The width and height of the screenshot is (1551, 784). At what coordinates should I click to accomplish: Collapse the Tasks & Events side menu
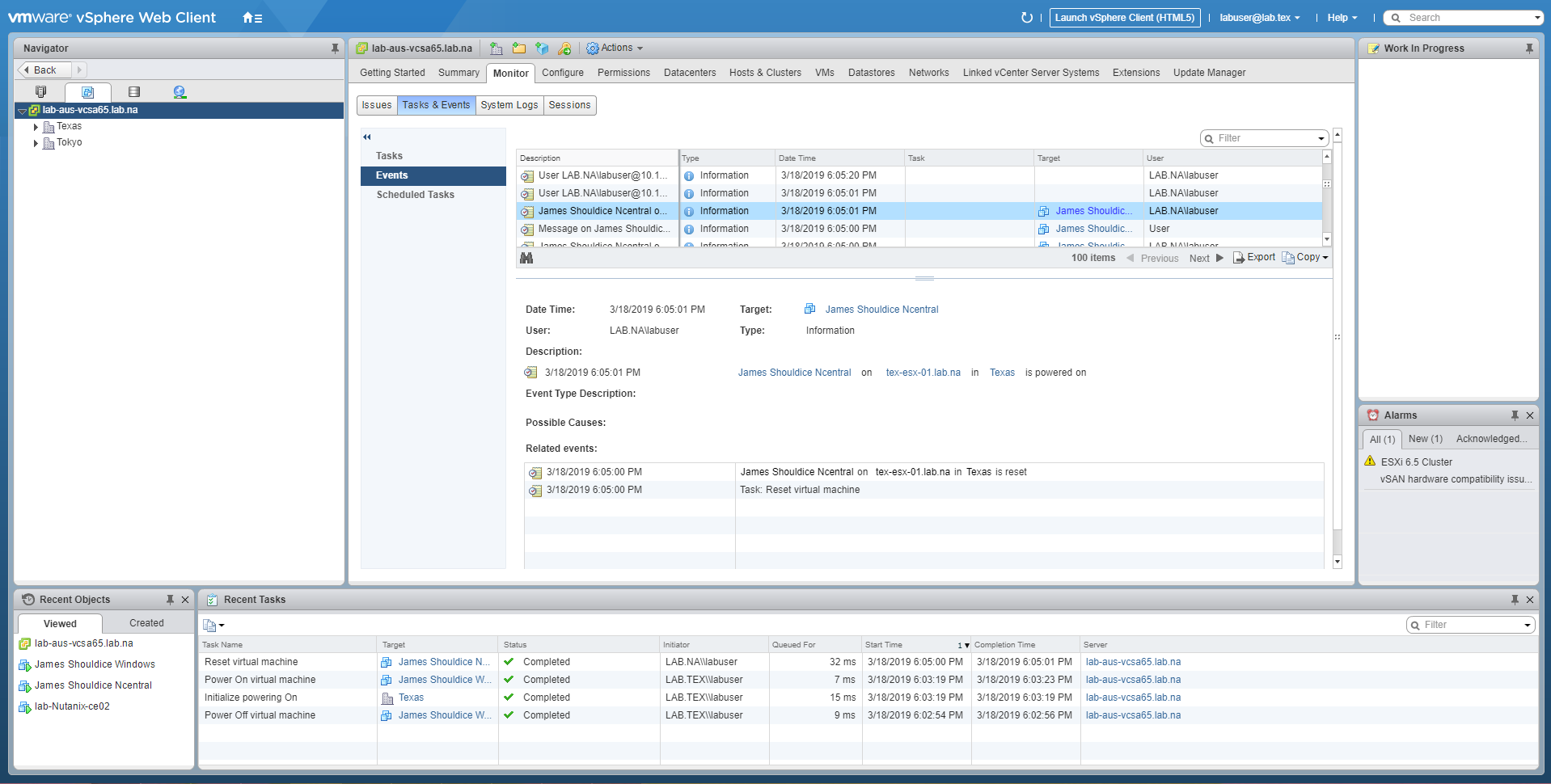[x=367, y=137]
